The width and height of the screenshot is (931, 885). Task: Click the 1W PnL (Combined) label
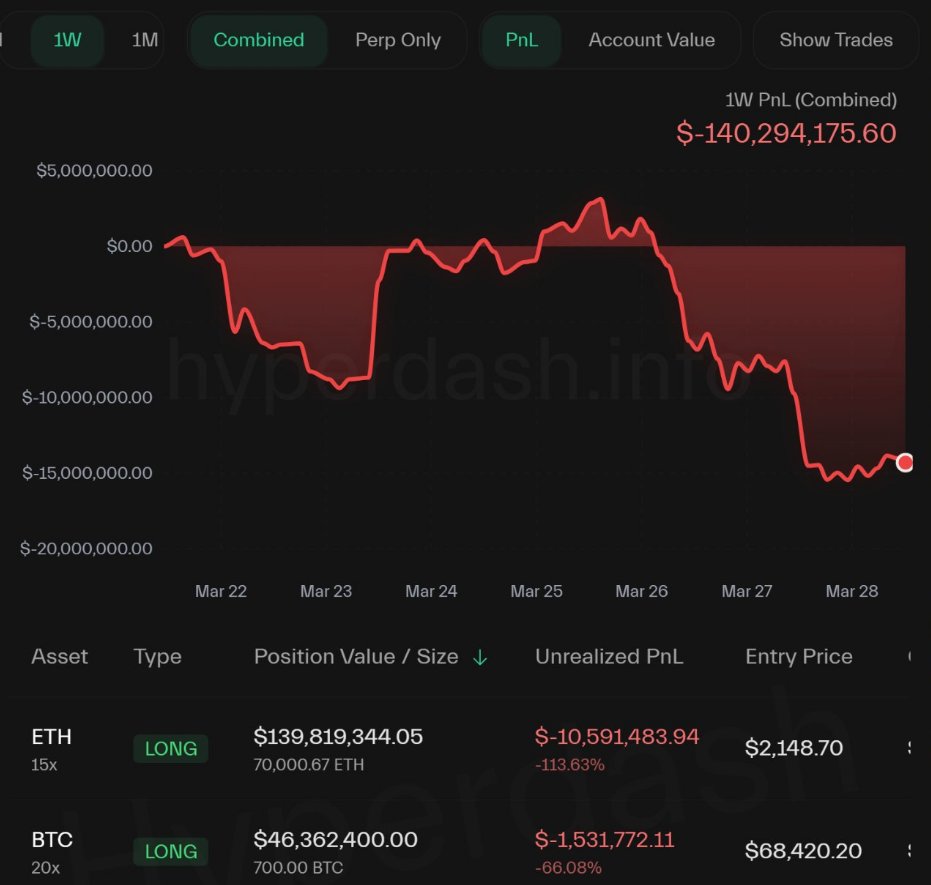pyautogui.click(x=810, y=100)
